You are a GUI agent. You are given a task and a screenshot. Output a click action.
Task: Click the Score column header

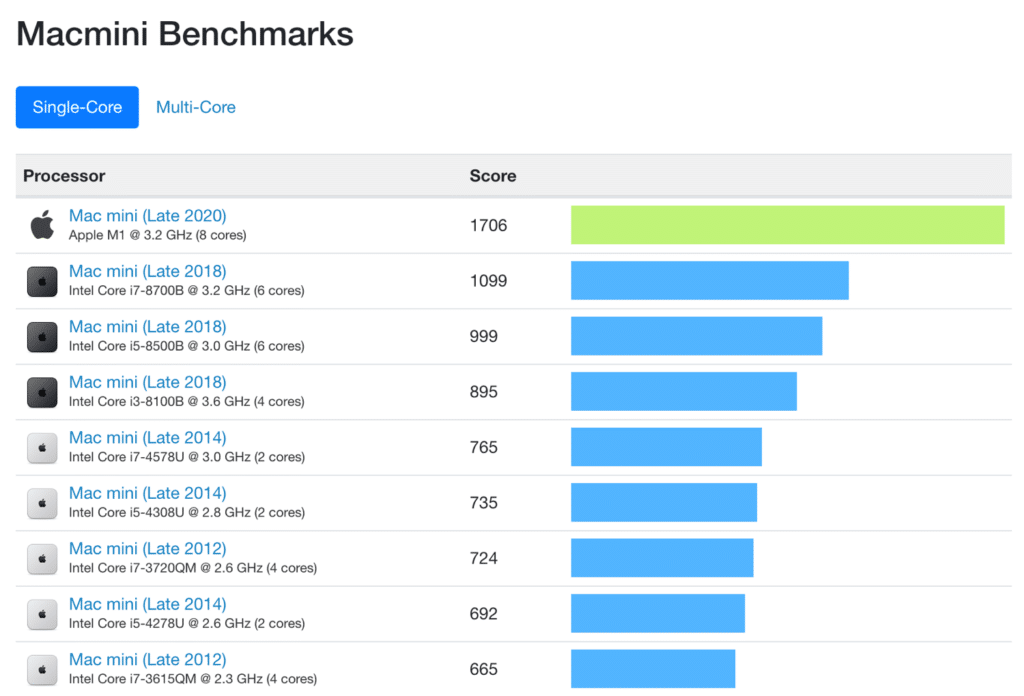coord(493,176)
